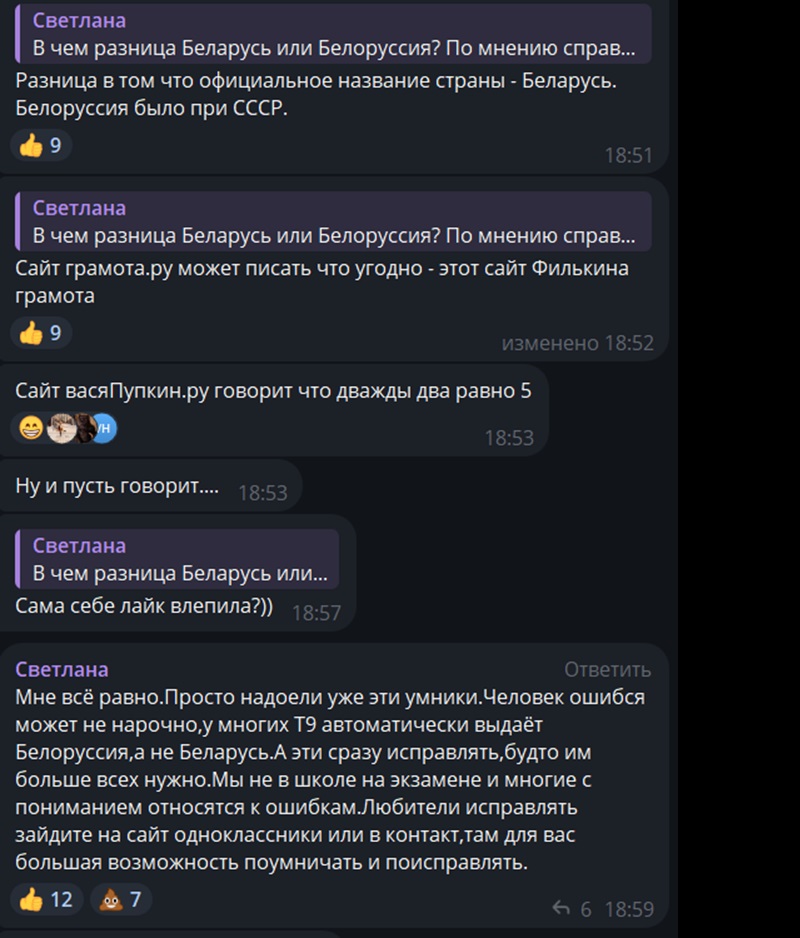This screenshot has height=938, width=800.
Task: Click the grinning emoji reaction under васяПупкин message
Action: pos(31,428)
